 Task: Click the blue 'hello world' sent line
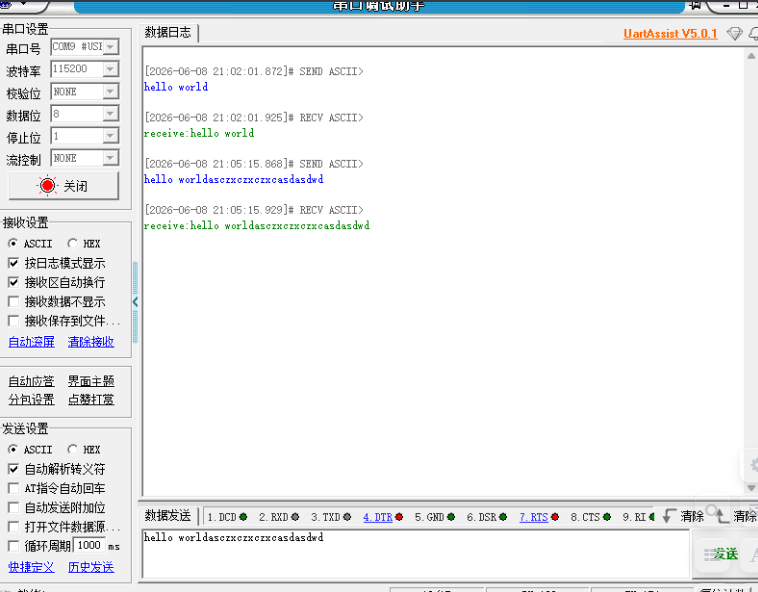point(176,87)
